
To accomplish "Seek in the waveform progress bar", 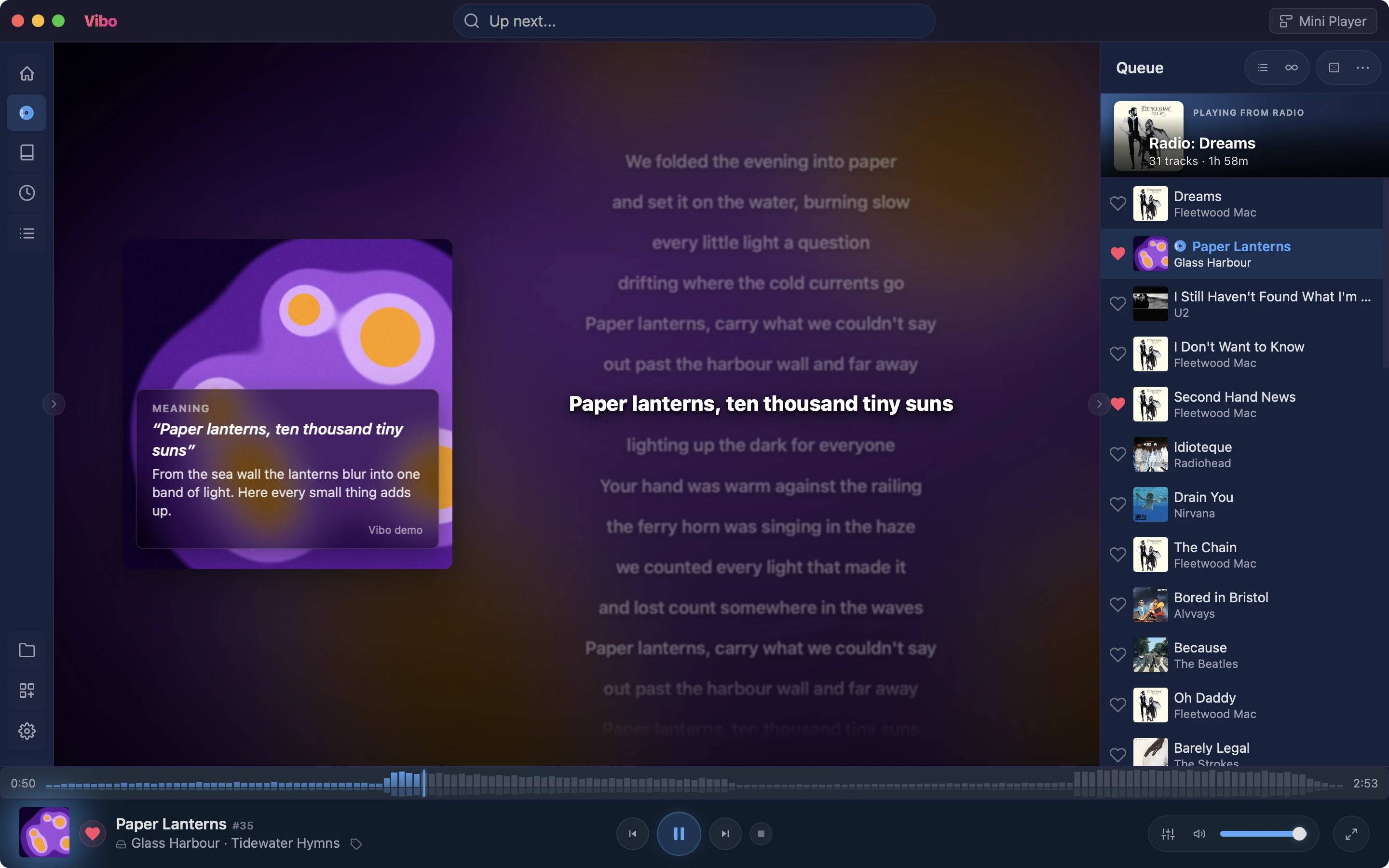I will (x=694, y=783).
